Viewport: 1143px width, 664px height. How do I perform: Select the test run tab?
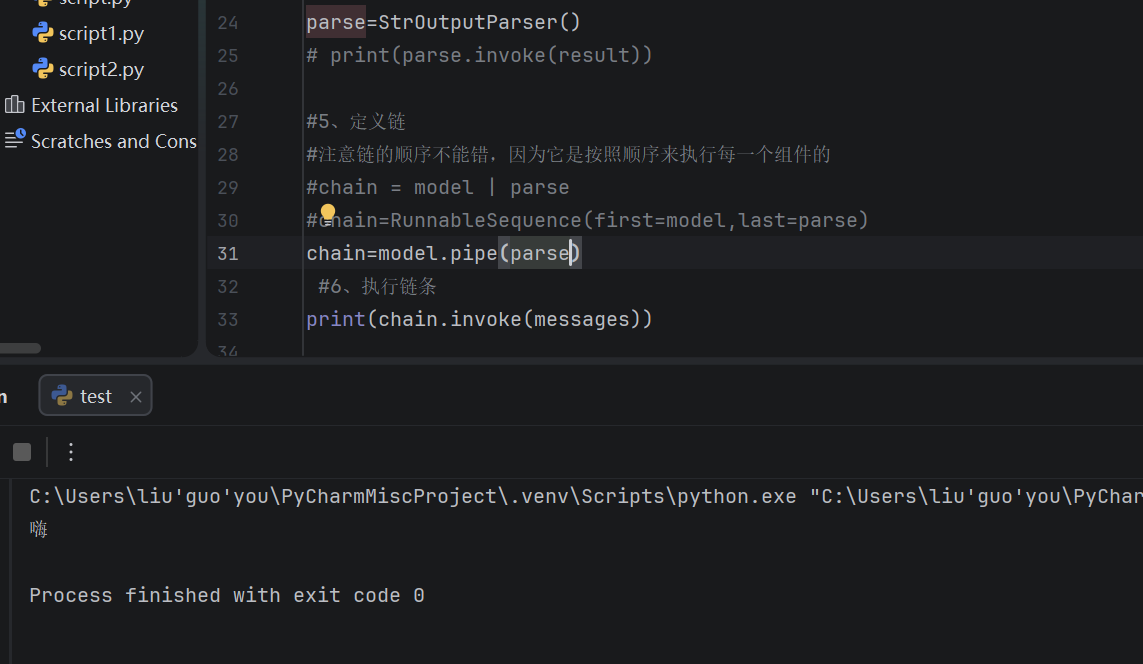tap(95, 396)
